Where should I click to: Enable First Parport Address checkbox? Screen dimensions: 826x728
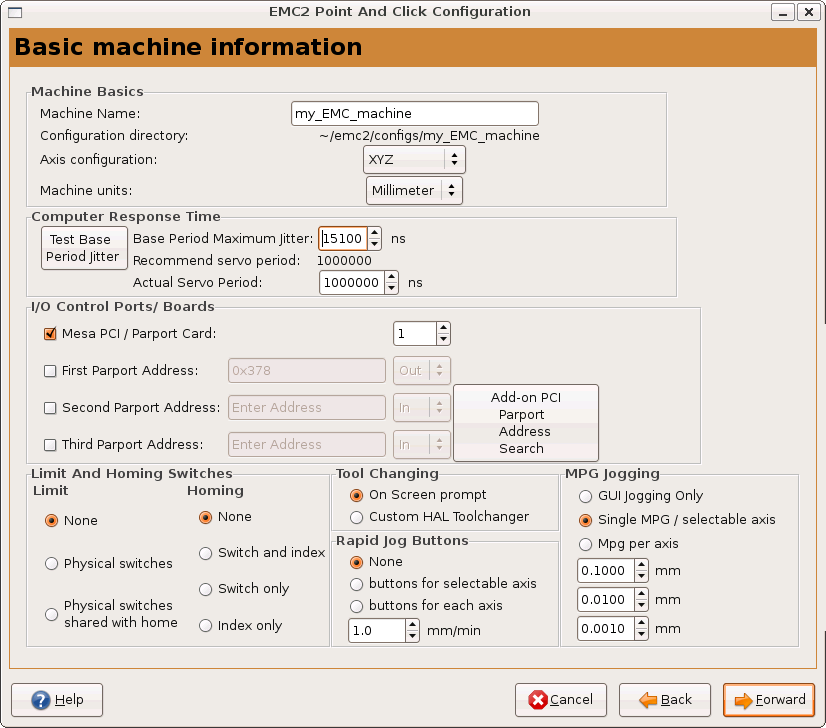coord(50,370)
